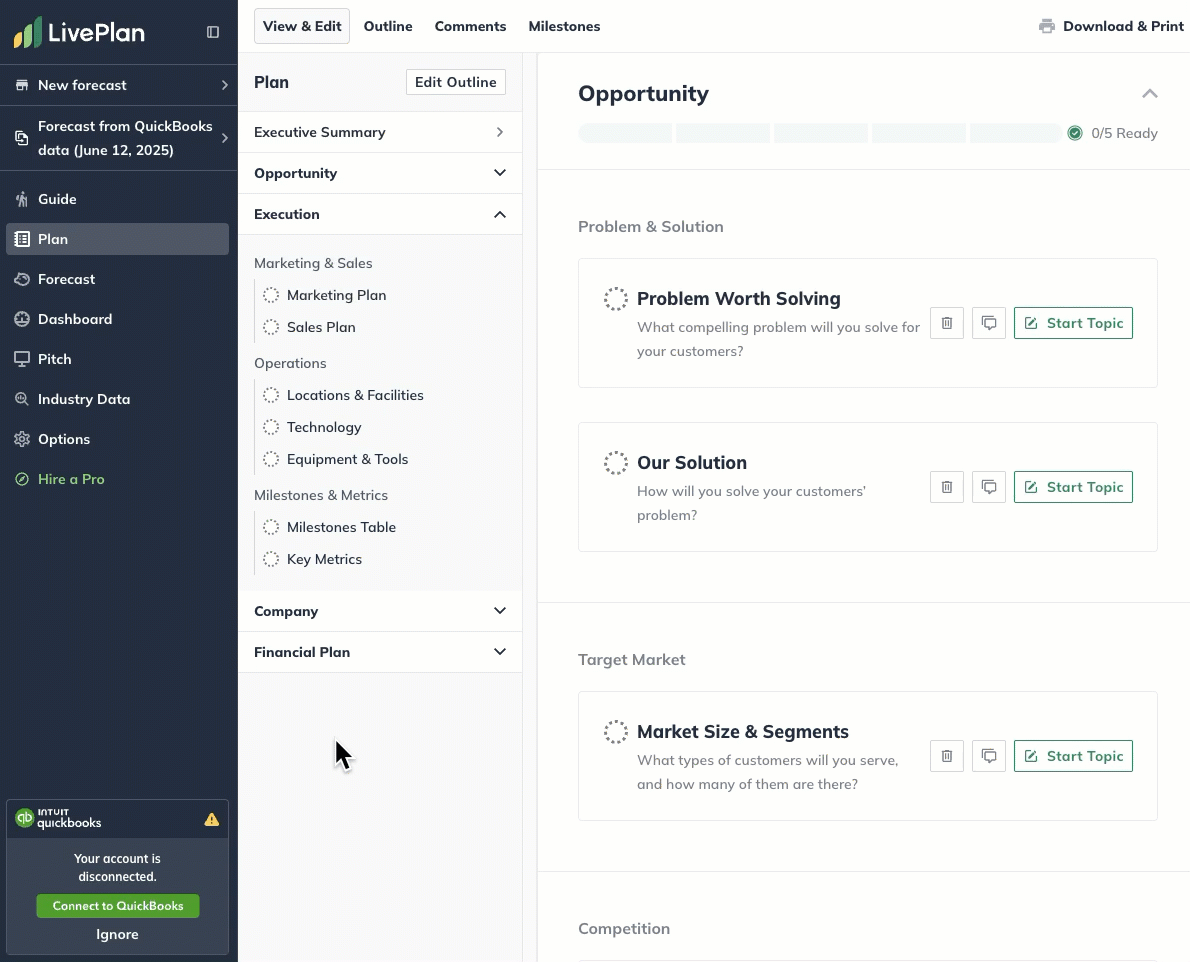
Task: Delete the Our Solution topic
Action: pyautogui.click(x=946, y=487)
